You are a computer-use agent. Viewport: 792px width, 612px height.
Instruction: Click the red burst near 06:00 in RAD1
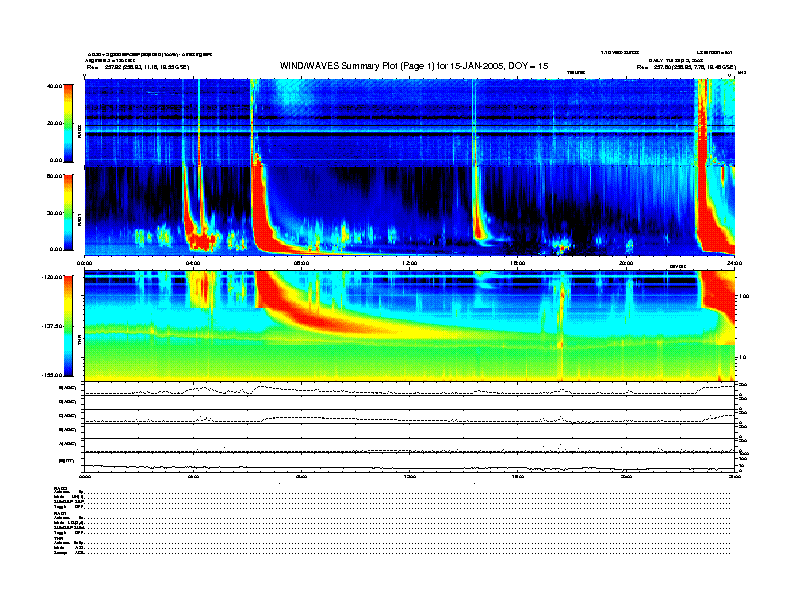260,212
